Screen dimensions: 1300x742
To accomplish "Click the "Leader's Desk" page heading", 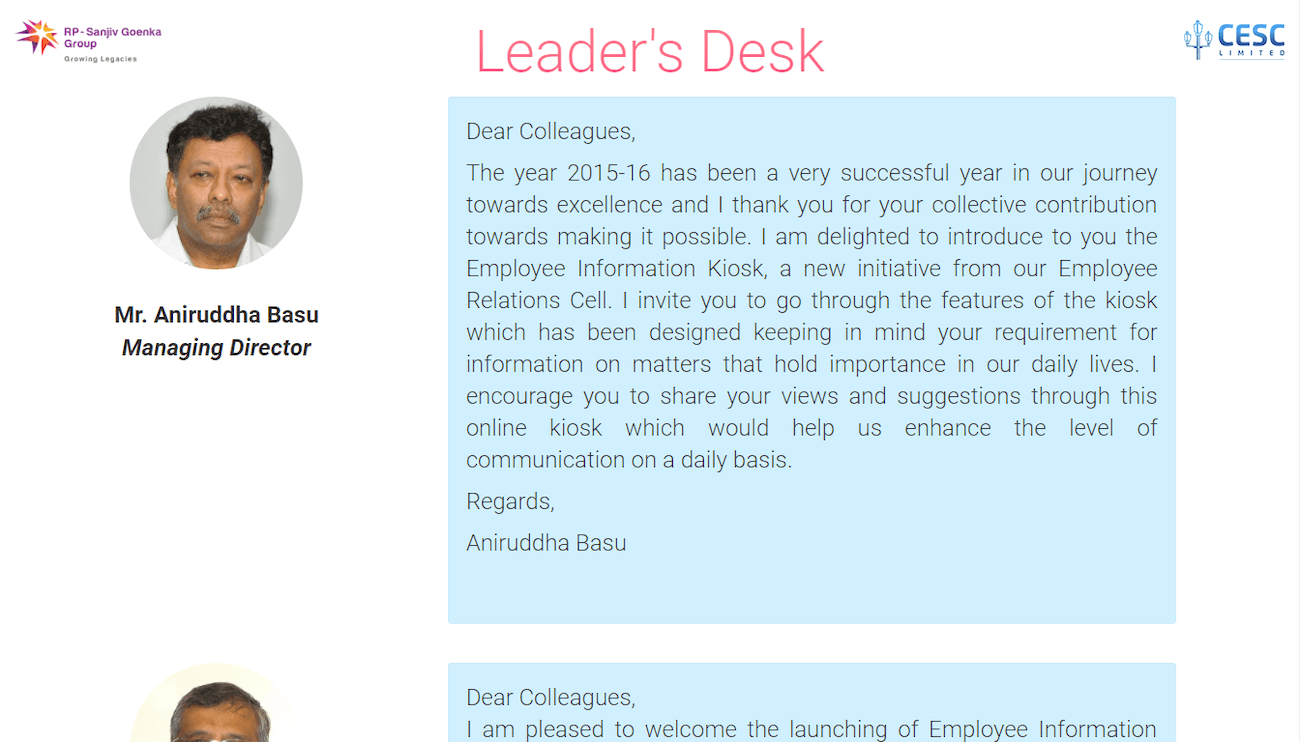I will tap(650, 52).
